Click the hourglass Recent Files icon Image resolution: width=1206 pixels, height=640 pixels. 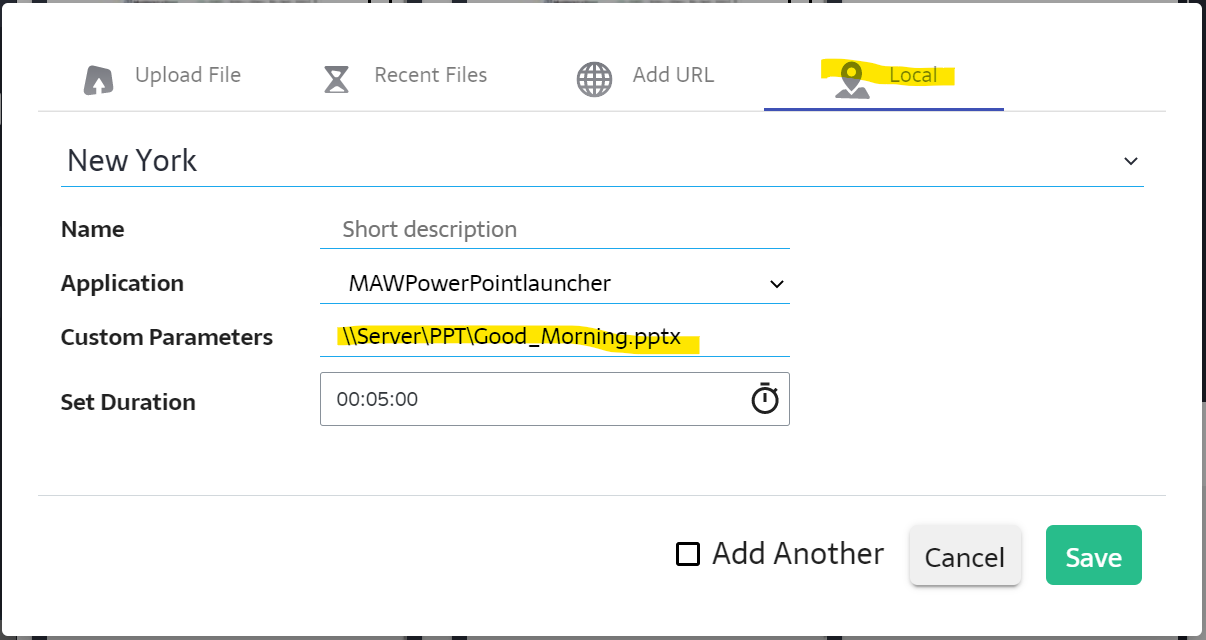(x=336, y=79)
